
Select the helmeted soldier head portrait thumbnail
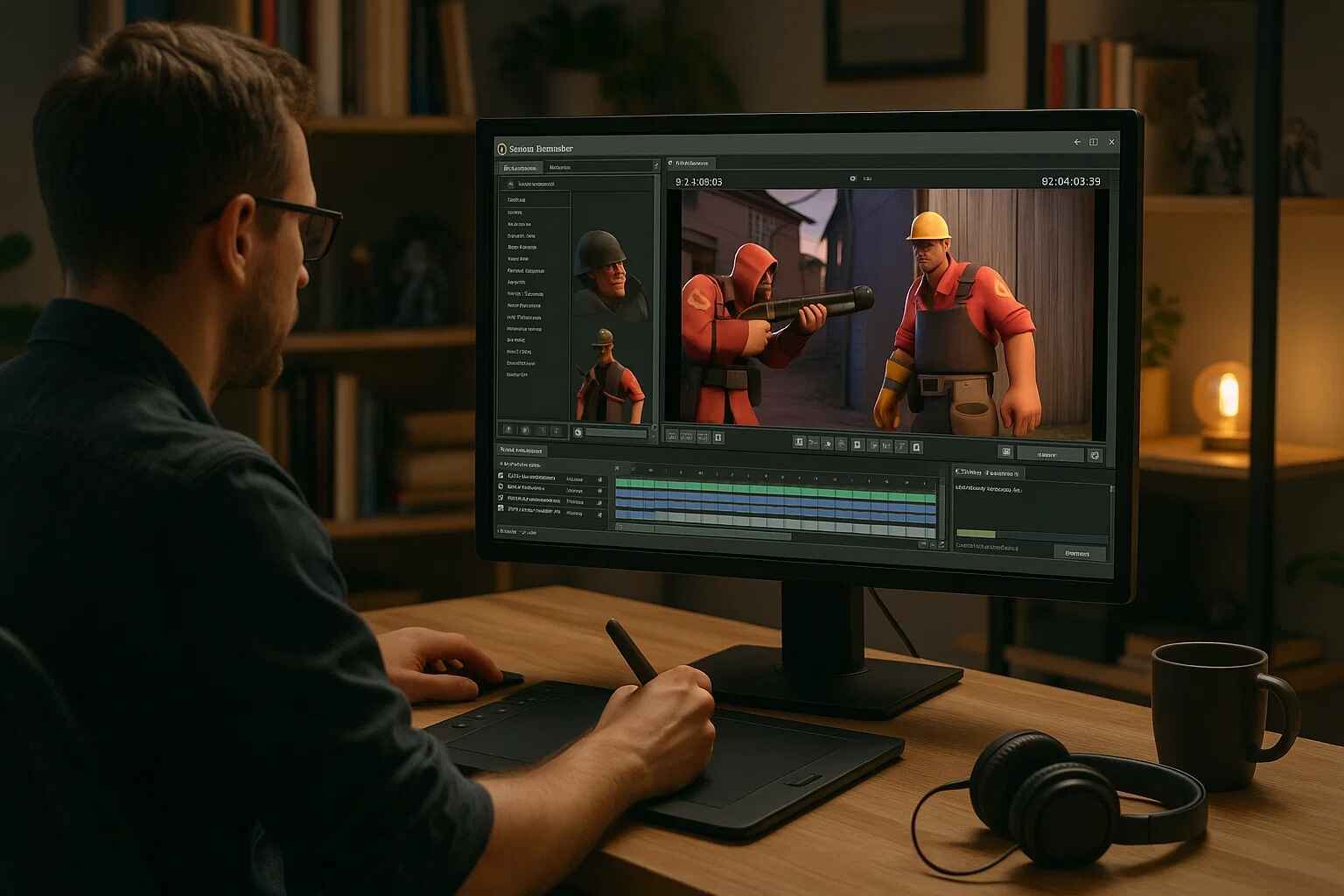tap(610, 273)
